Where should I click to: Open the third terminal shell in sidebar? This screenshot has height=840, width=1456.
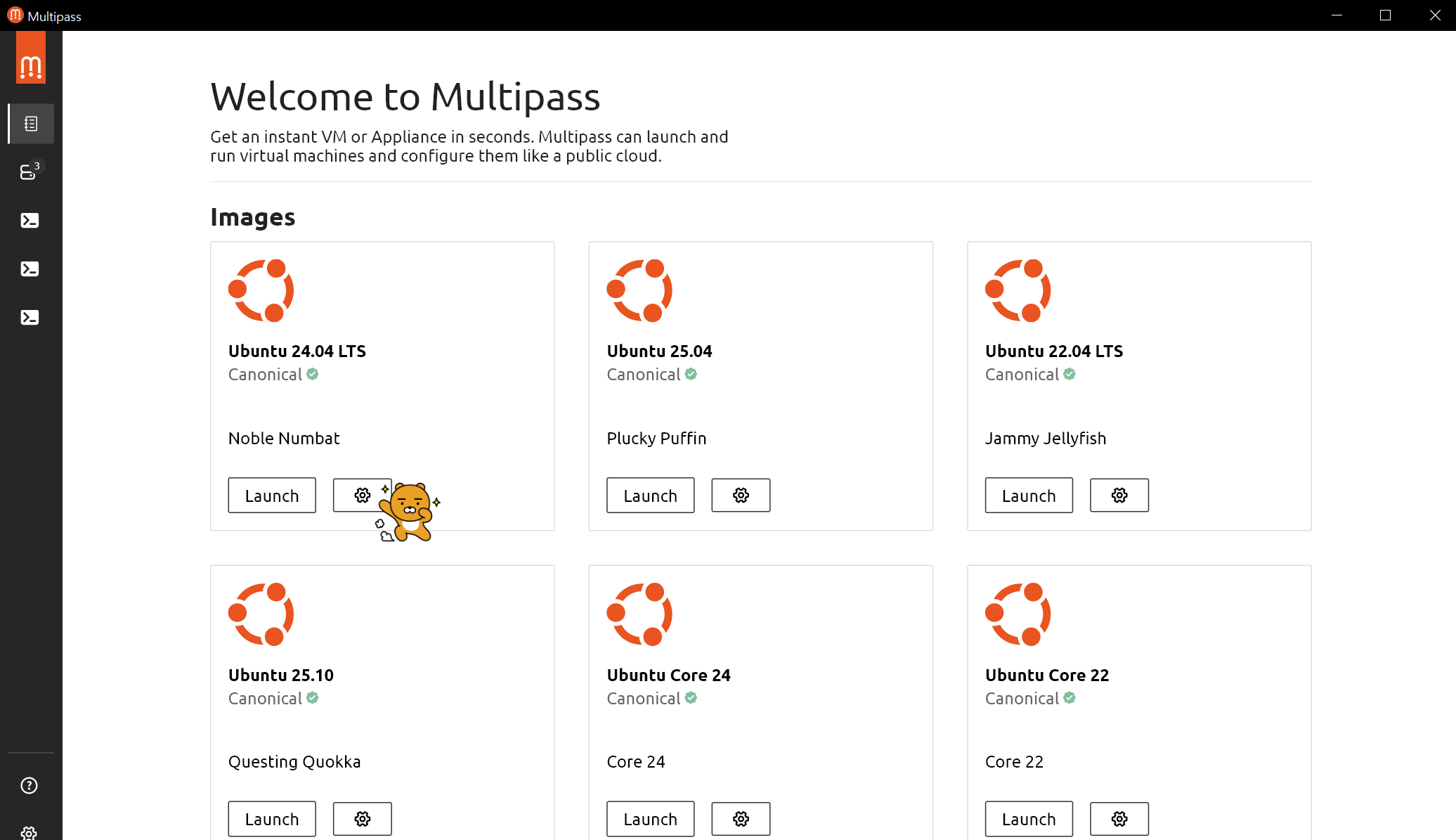(x=30, y=318)
